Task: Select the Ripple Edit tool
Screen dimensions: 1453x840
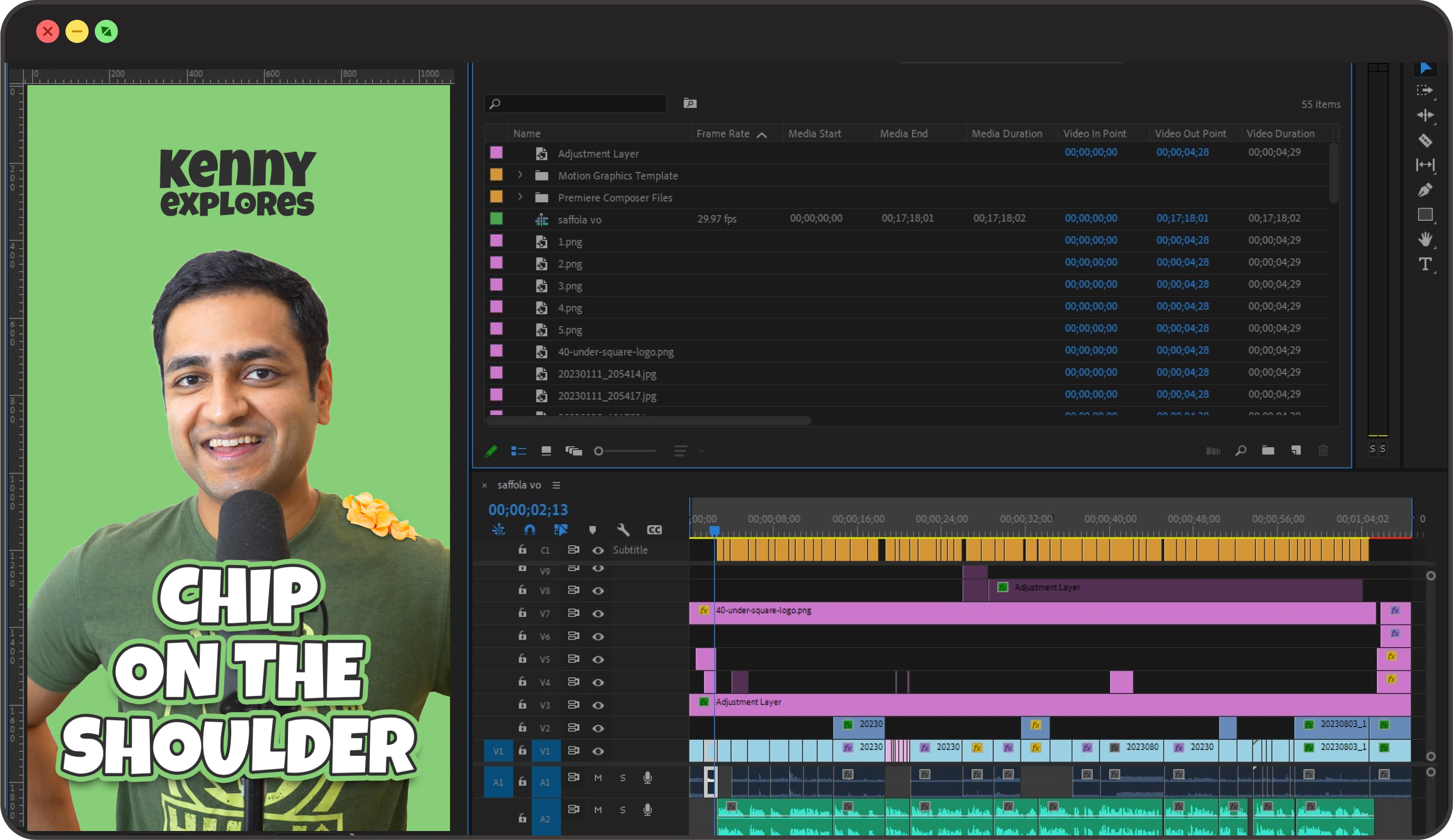Action: [x=1425, y=115]
